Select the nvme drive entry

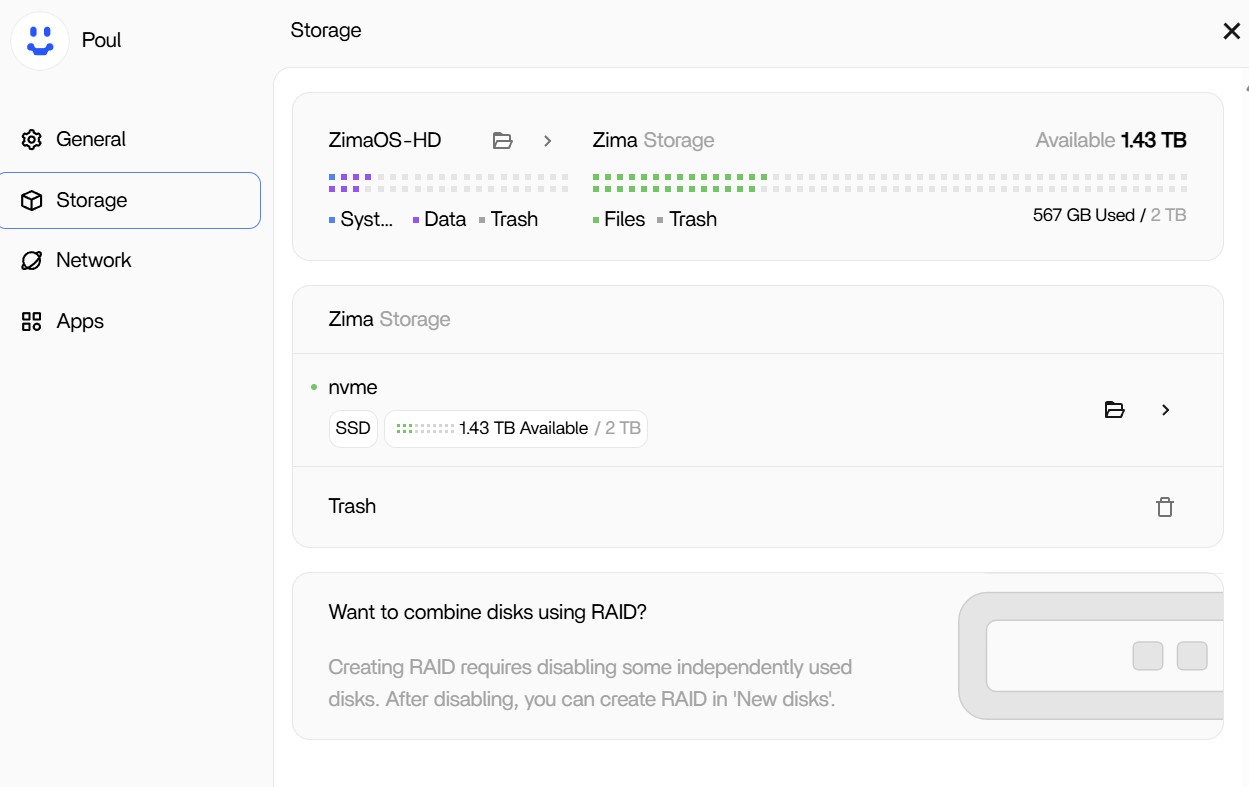pos(352,387)
